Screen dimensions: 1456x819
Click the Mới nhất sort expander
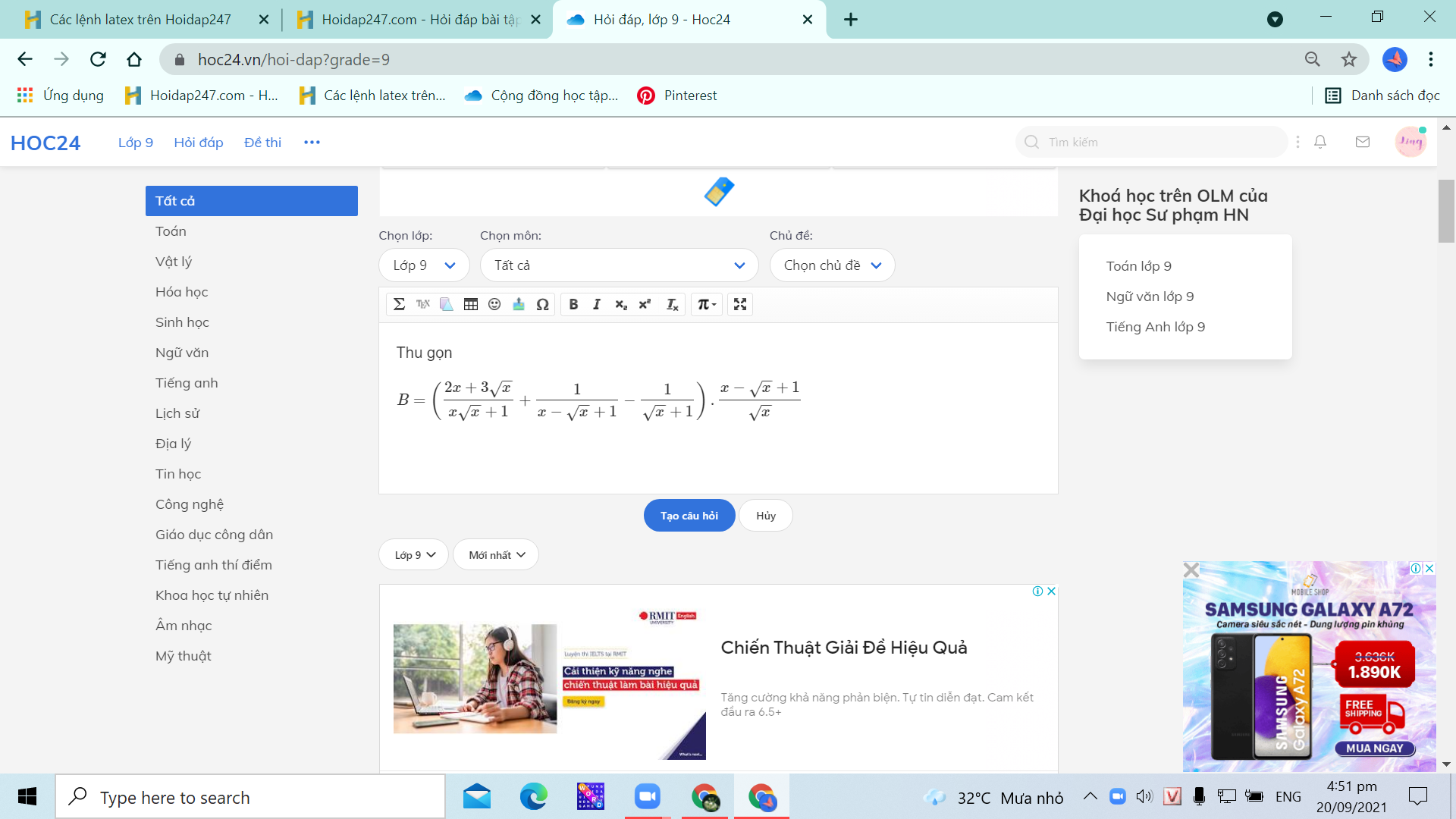coord(496,554)
